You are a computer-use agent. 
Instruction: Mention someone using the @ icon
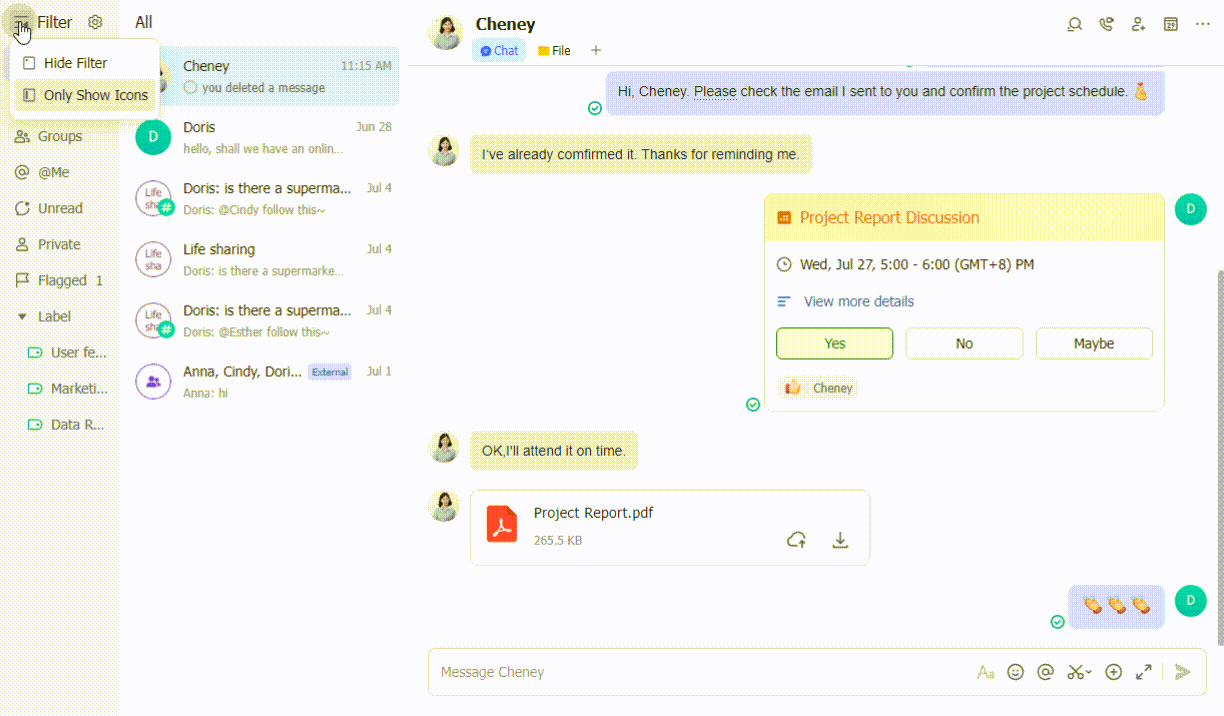coord(1045,671)
